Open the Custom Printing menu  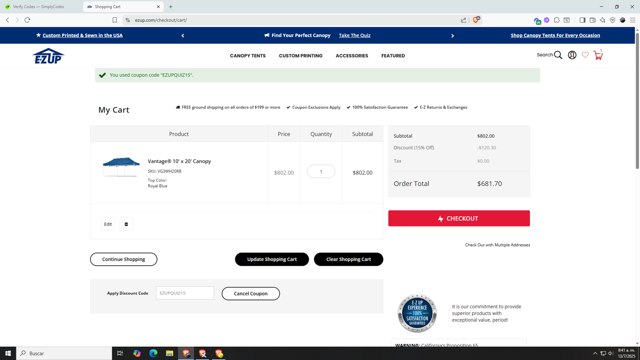tap(300, 56)
